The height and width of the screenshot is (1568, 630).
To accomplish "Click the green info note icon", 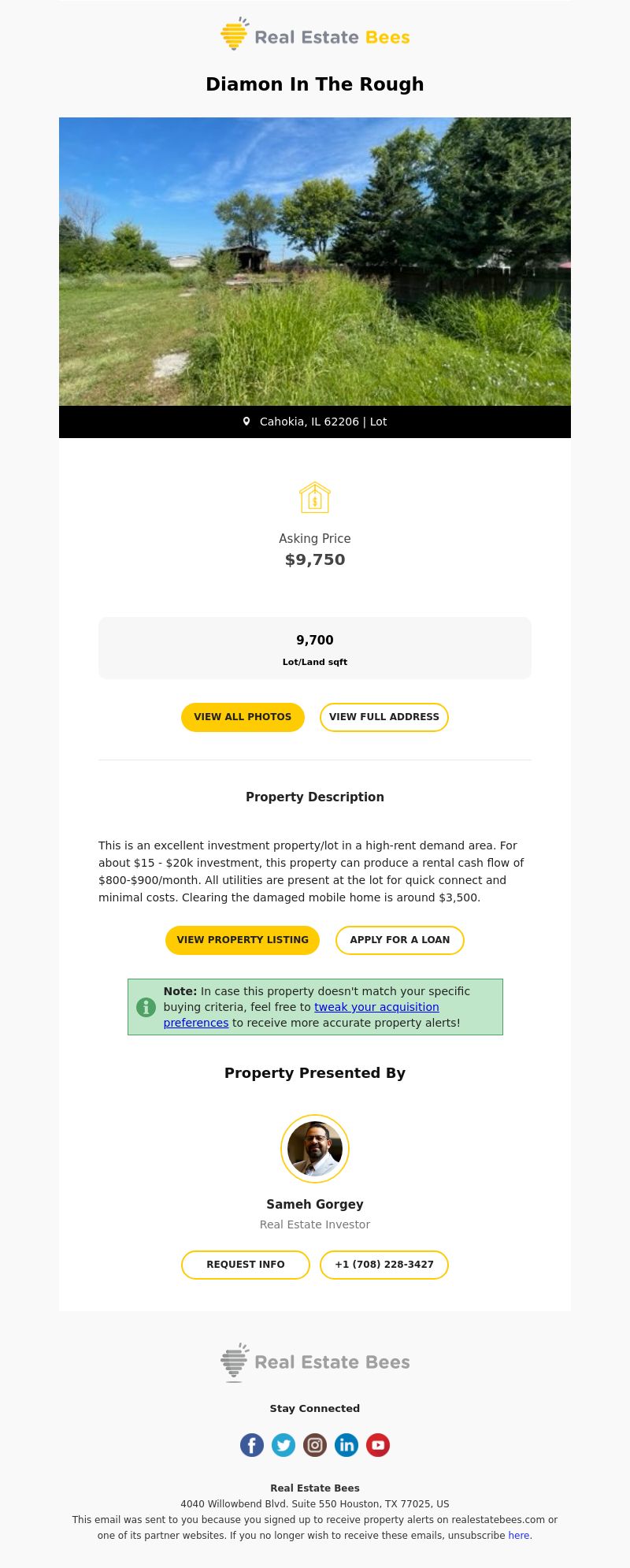I will click(146, 1007).
